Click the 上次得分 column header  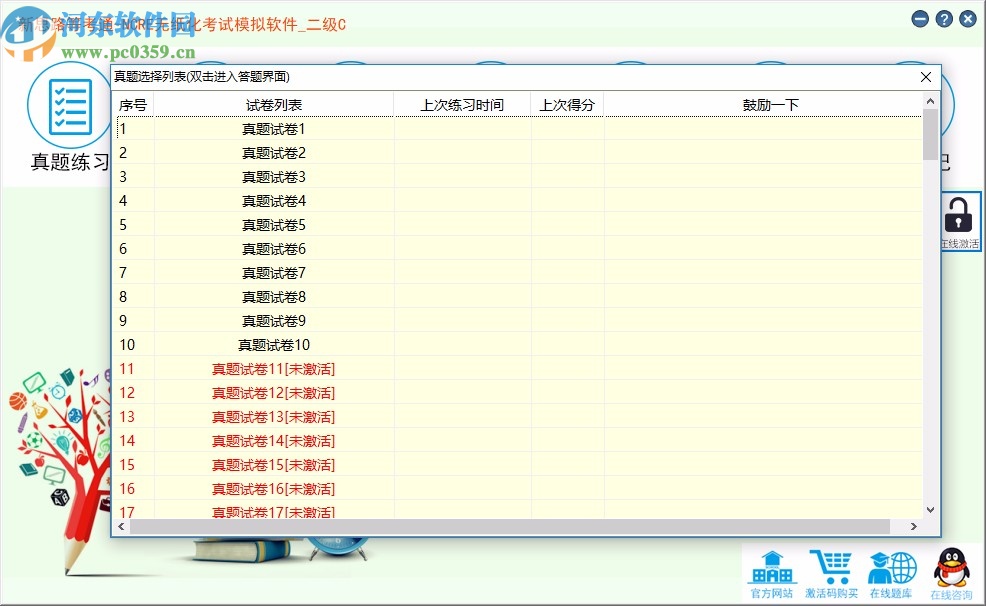567,105
